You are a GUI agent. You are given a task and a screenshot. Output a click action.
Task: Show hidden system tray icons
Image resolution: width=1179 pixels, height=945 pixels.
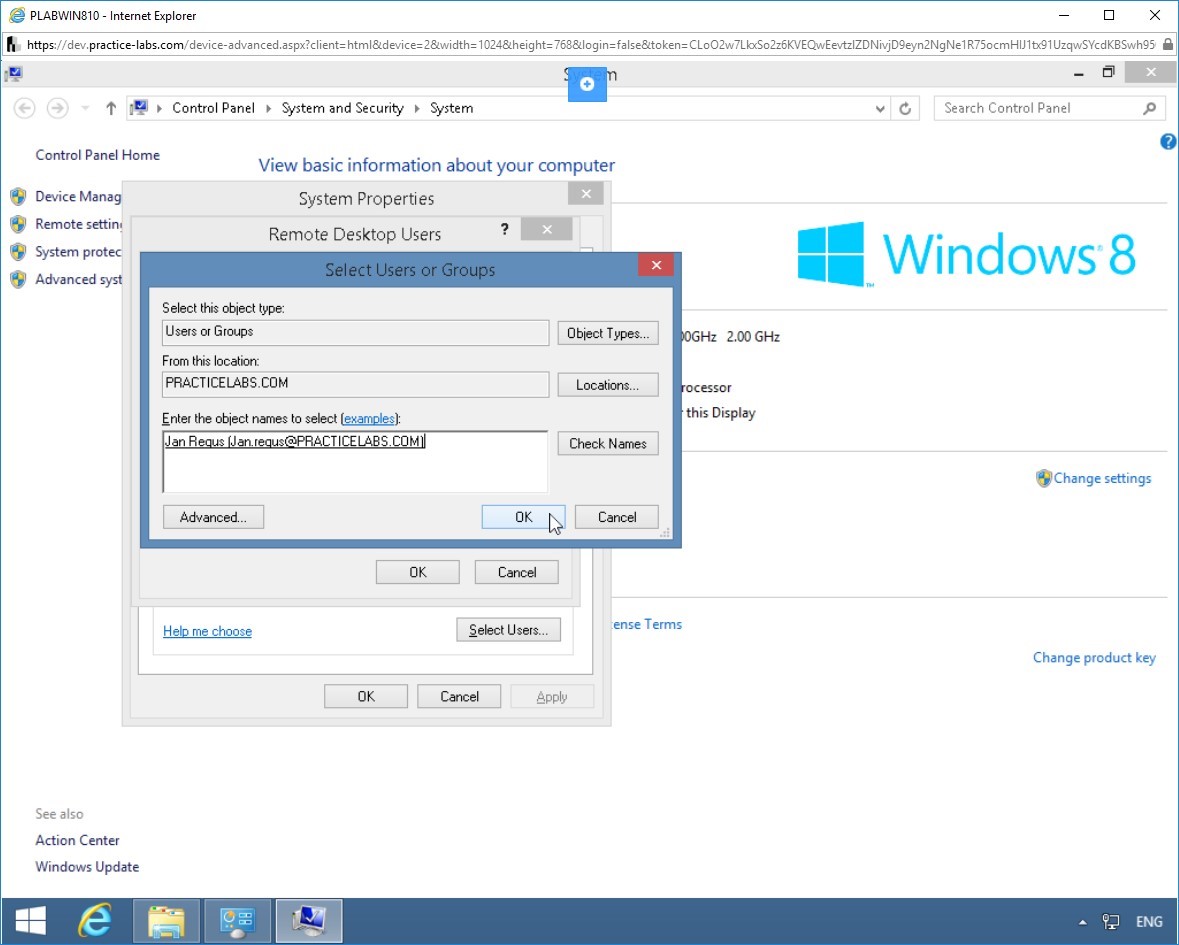pos(1083,922)
